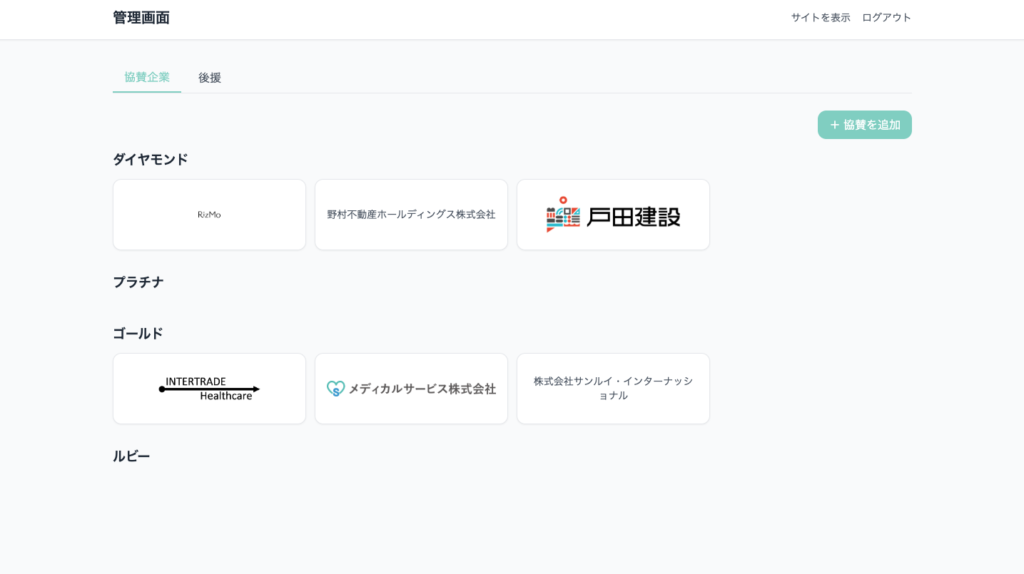
Task: Switch to the 後援 tab
Action: [209, 77]
